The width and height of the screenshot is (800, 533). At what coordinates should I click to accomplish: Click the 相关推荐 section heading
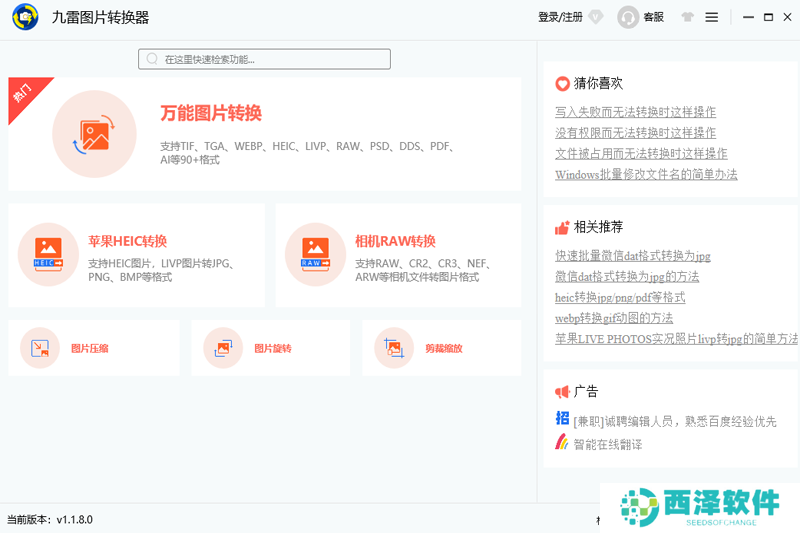coord(598,227)
